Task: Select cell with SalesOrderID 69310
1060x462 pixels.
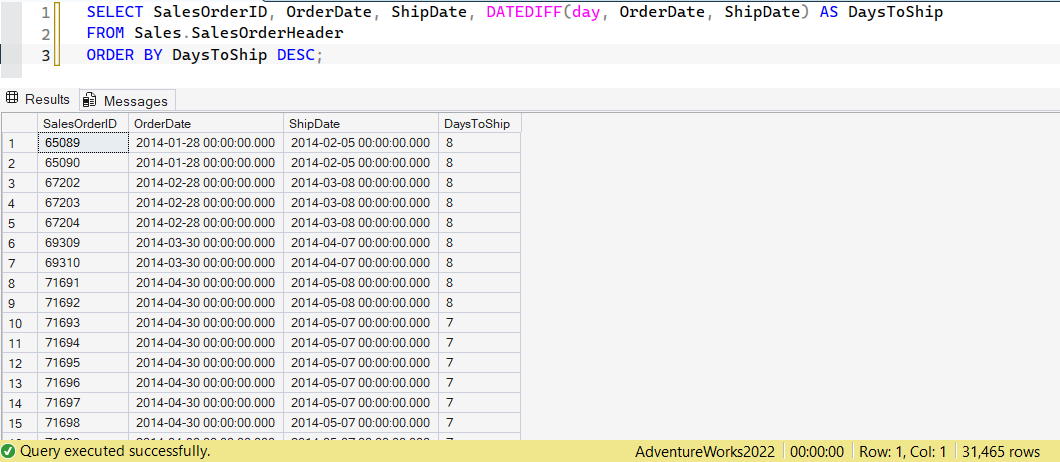Action: (x=83, y=262)
